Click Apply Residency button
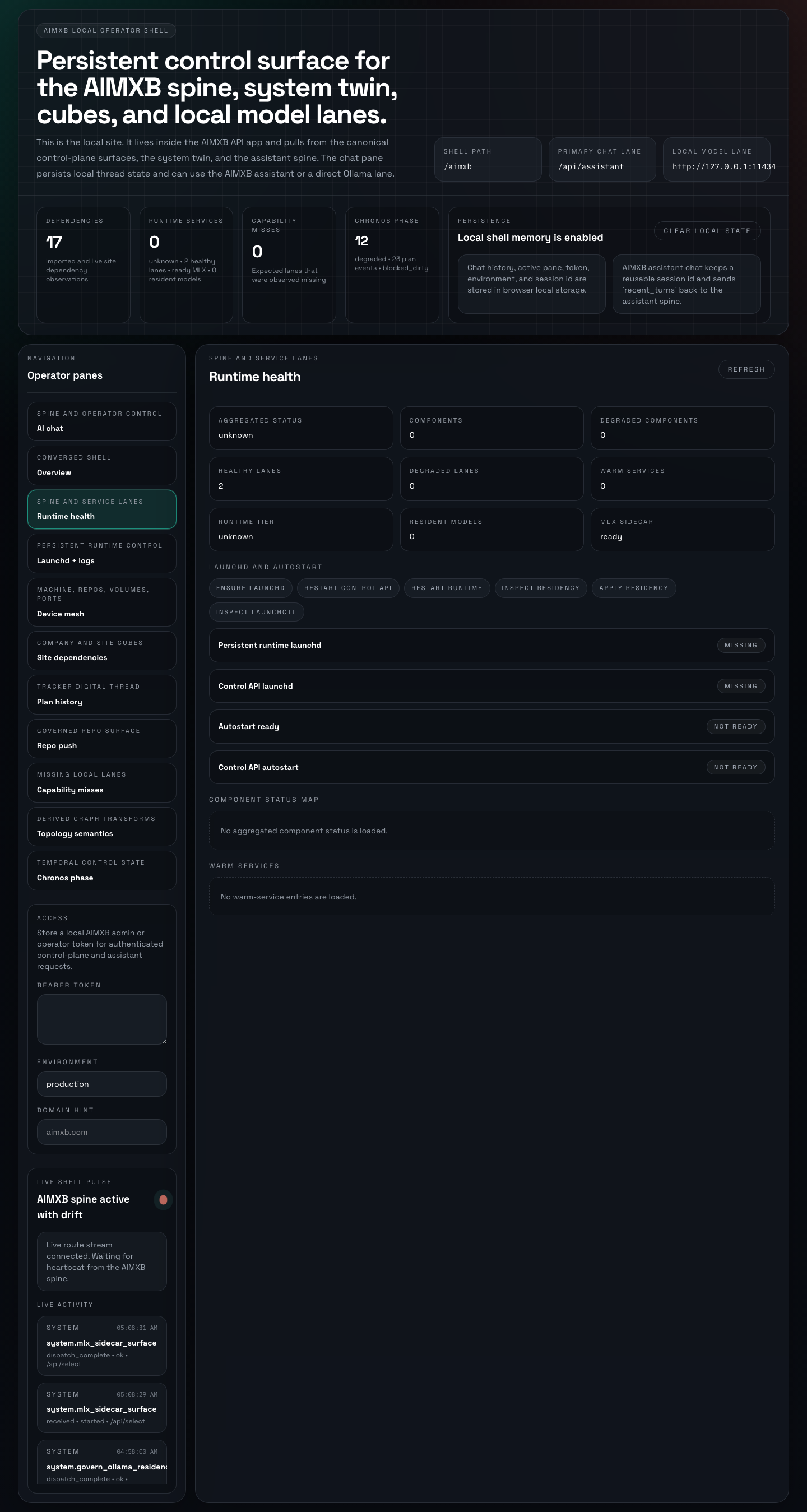The height and width of the screenshot is (1512, 807). pos(634,588)
